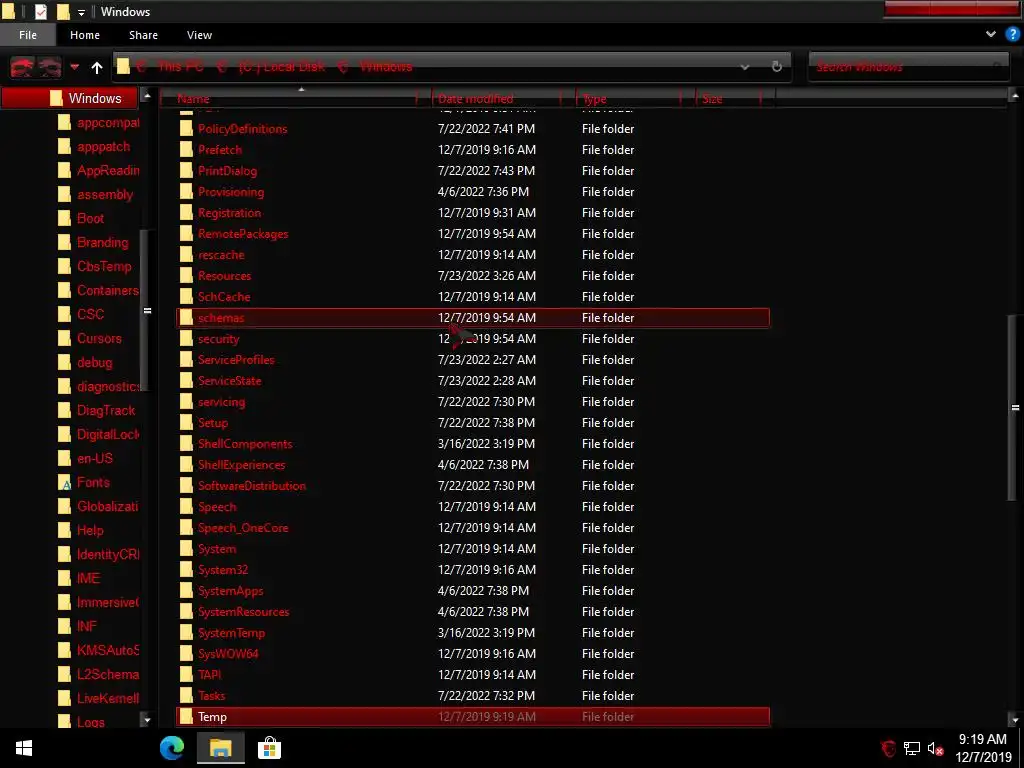Open the taskbar clock showing 9:19 AM

pos(983,748)
